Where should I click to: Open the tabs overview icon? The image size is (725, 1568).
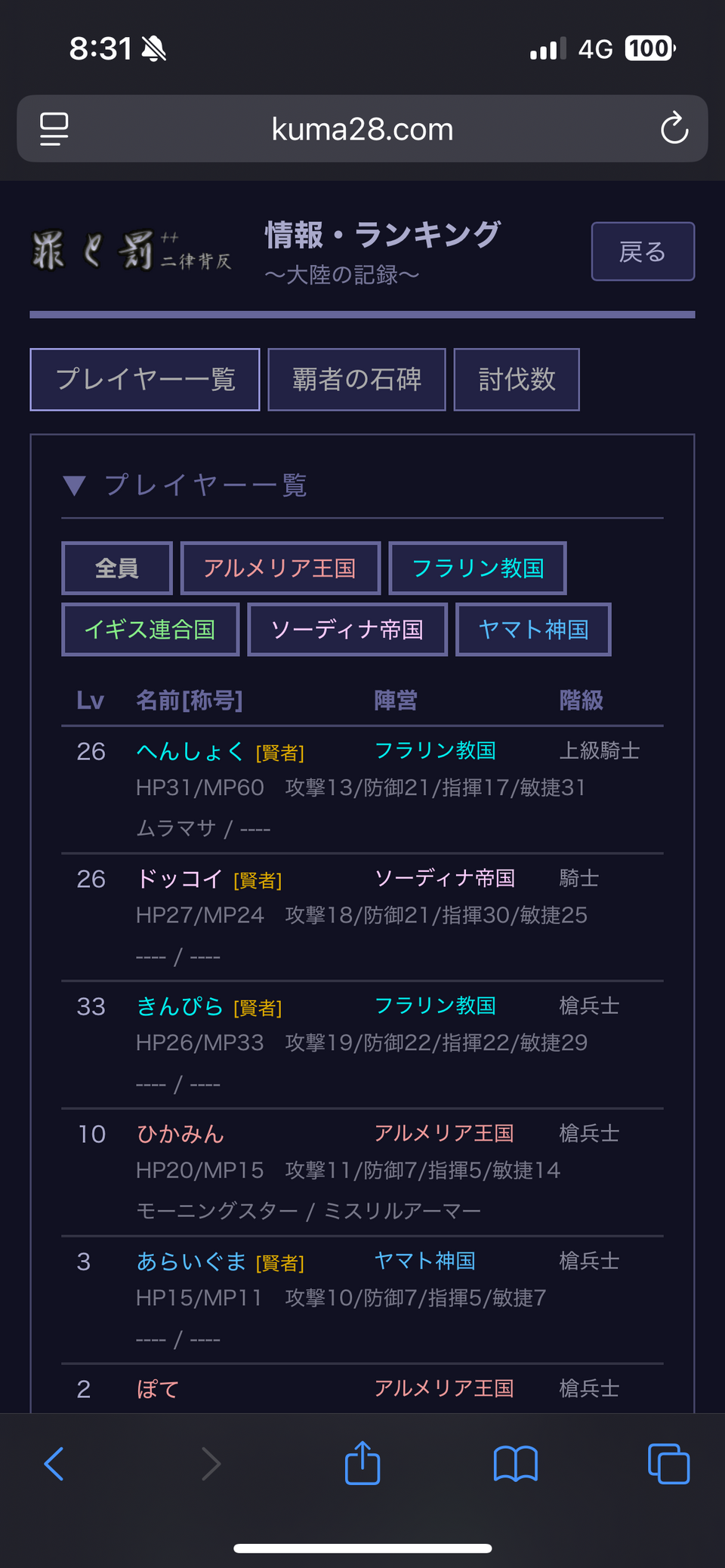[668, 1464]
